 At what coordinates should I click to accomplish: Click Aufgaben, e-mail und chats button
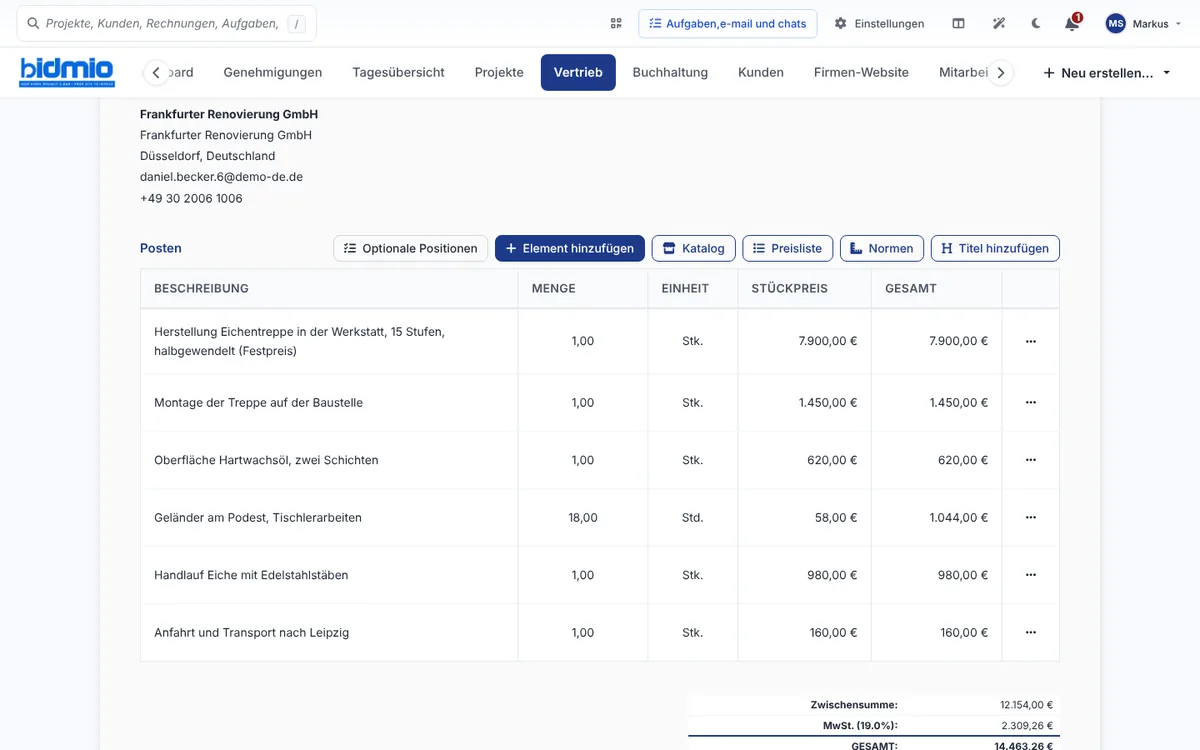(x=728, y=23)
